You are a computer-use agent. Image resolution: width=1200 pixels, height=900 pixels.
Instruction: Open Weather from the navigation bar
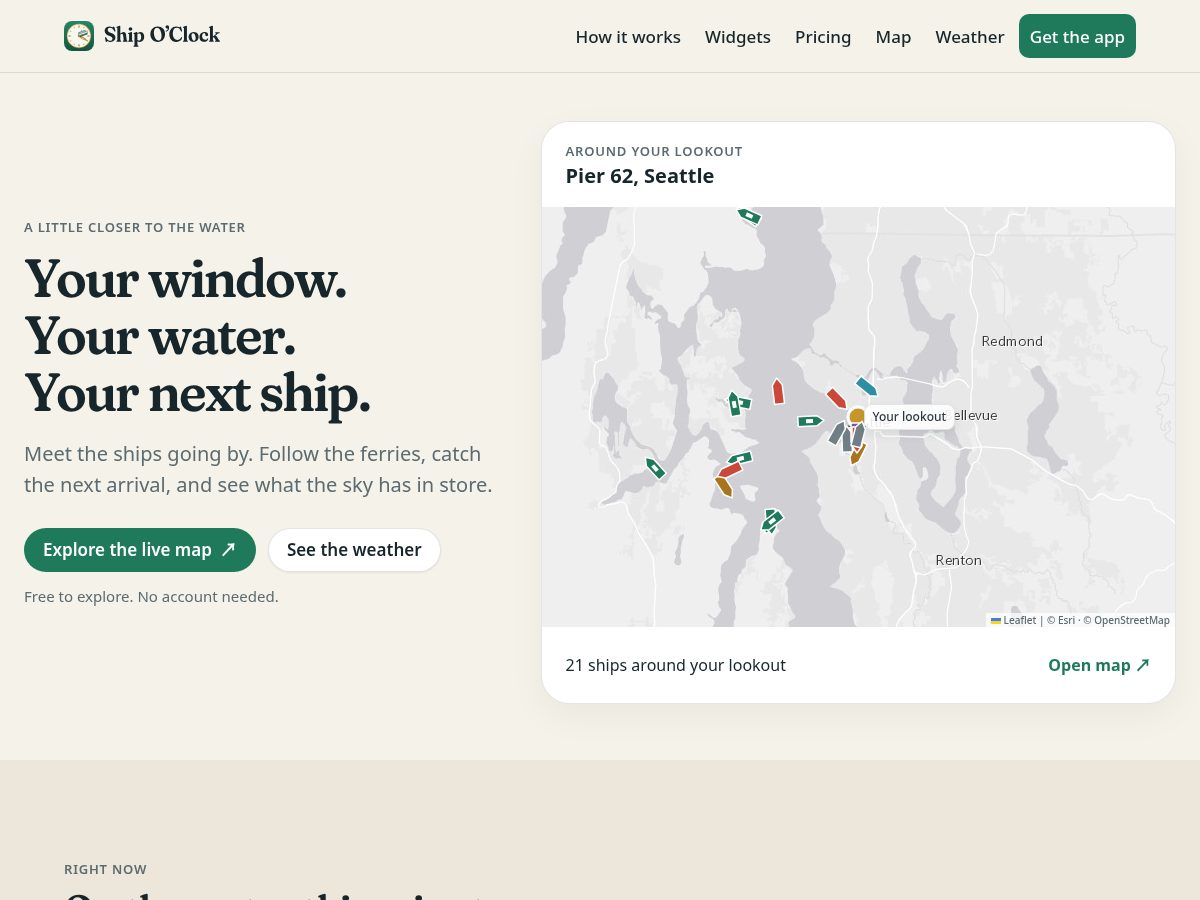pos(970,37)
